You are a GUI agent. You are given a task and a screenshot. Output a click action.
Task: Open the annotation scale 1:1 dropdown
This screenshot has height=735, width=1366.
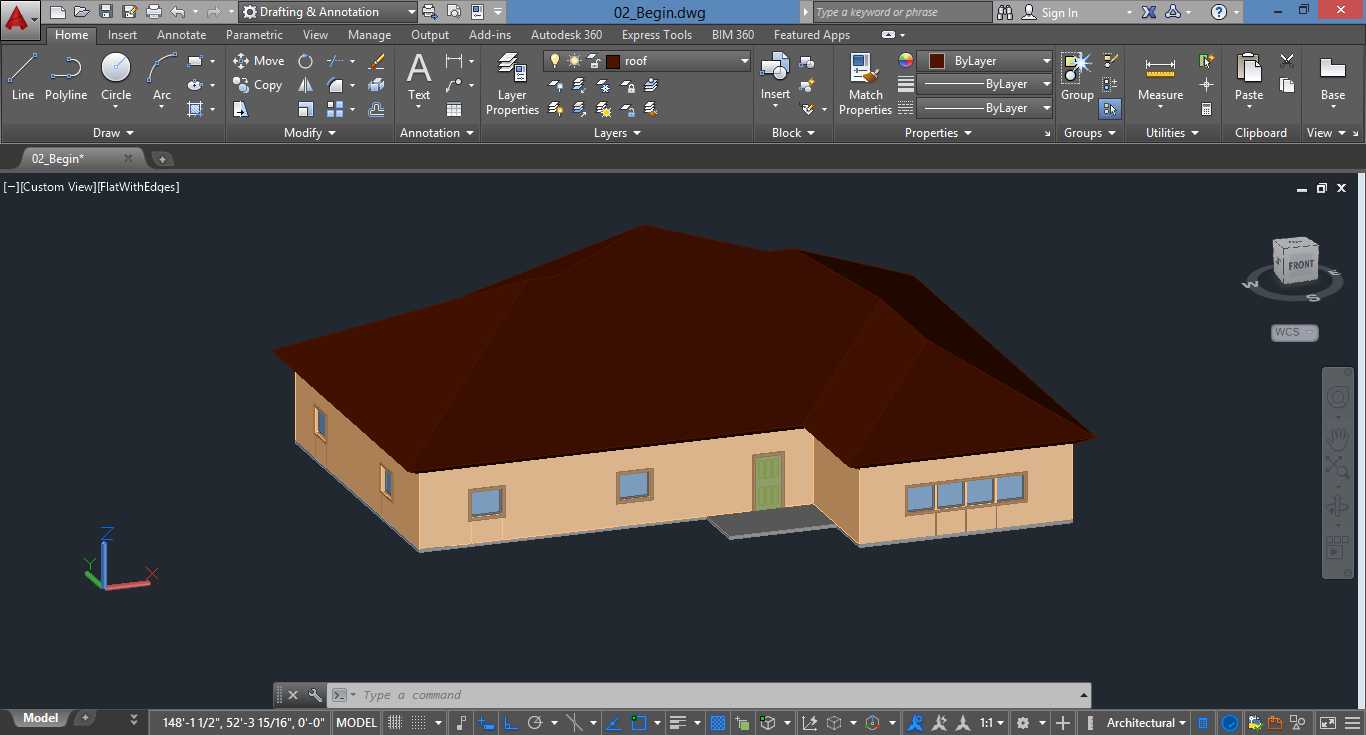point(992,722)
